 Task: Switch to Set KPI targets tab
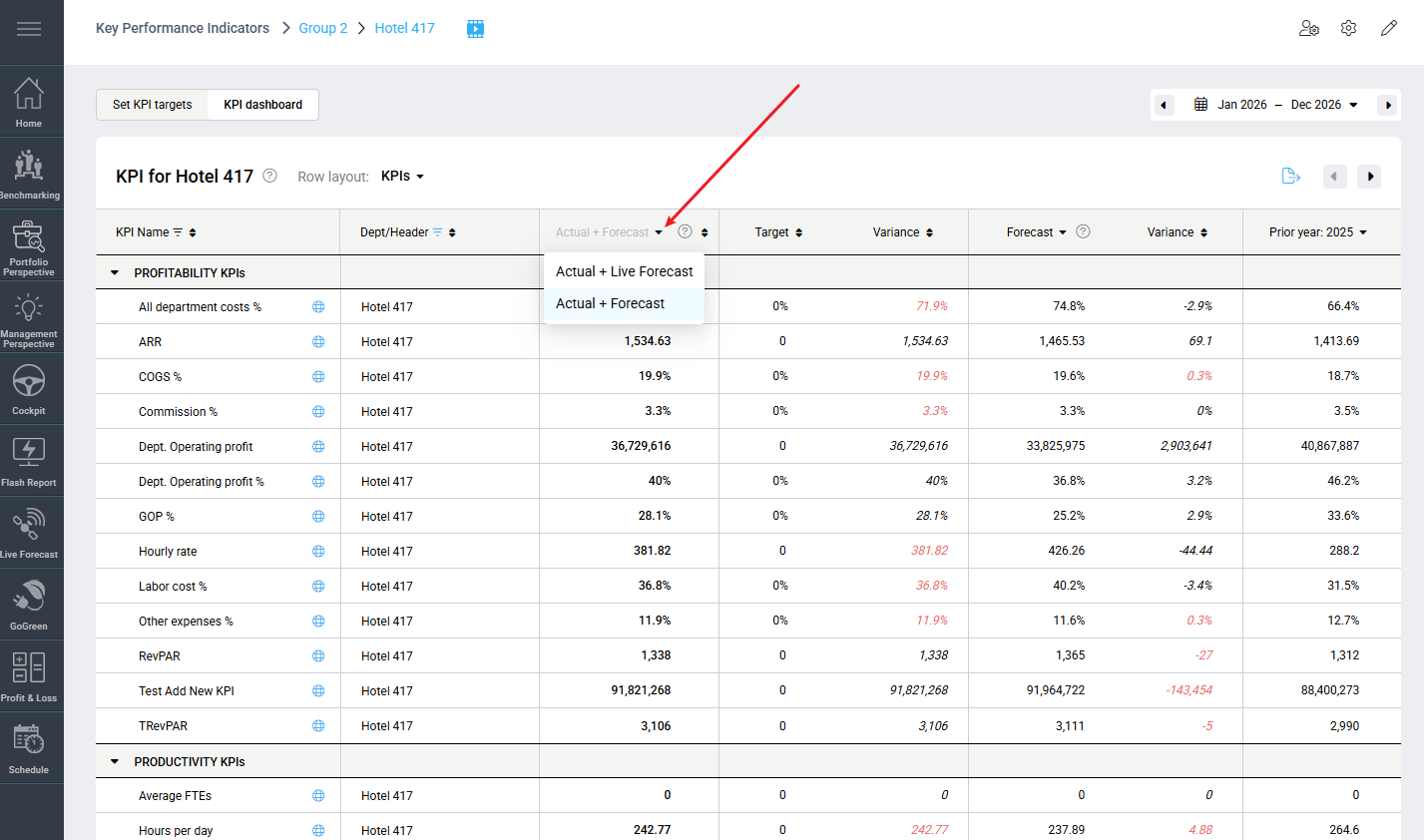[x=152, y=105]
